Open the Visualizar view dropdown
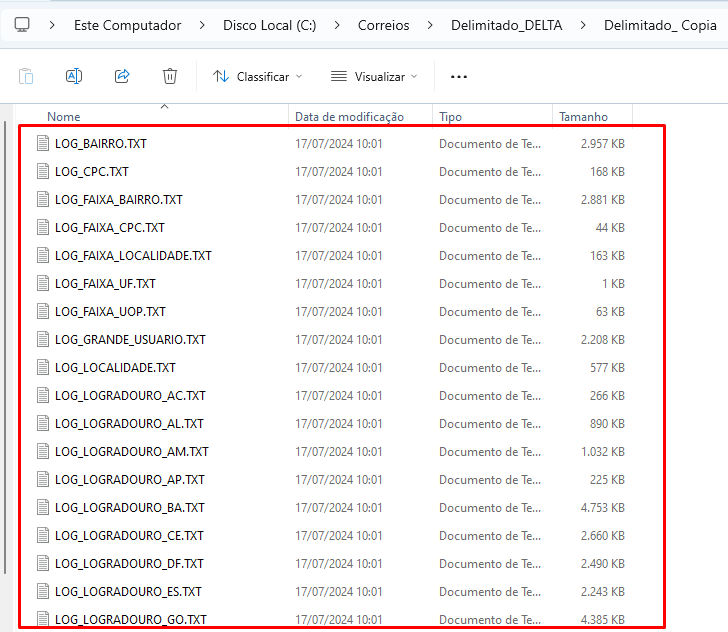This screenshot has width=728, height=632. 374,77
